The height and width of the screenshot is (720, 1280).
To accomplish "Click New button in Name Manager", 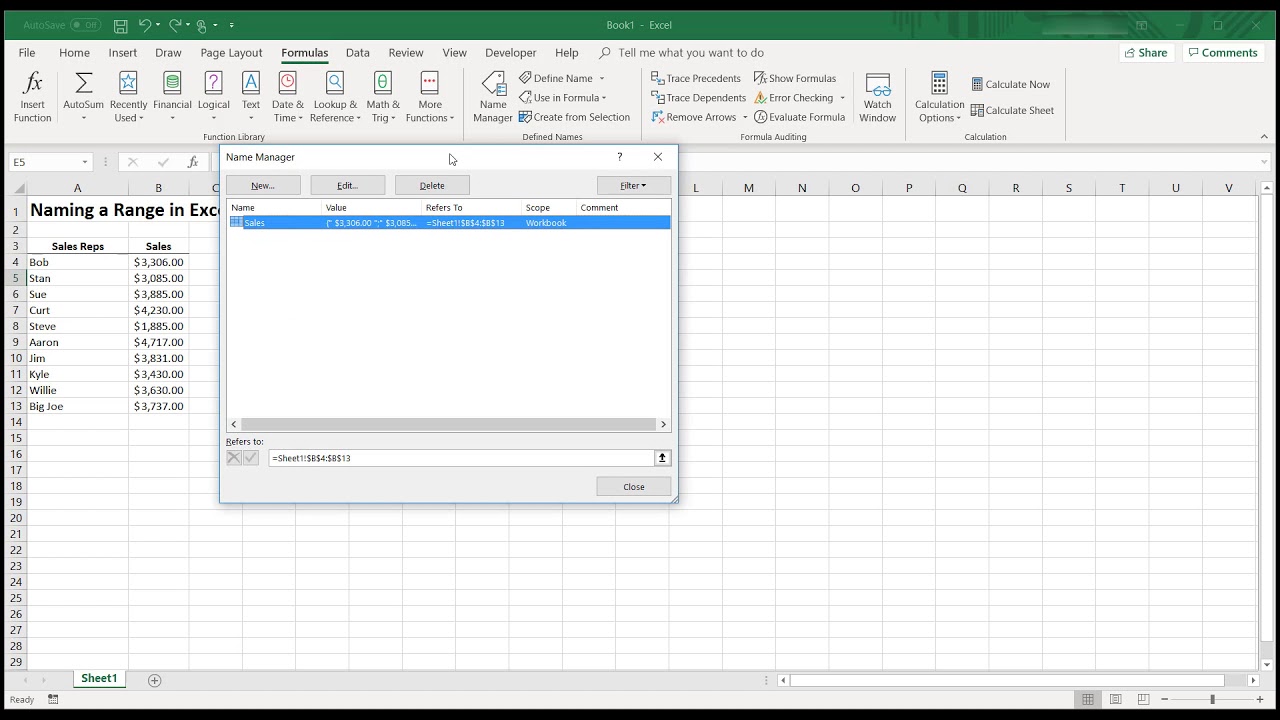I will coord(263,185).
